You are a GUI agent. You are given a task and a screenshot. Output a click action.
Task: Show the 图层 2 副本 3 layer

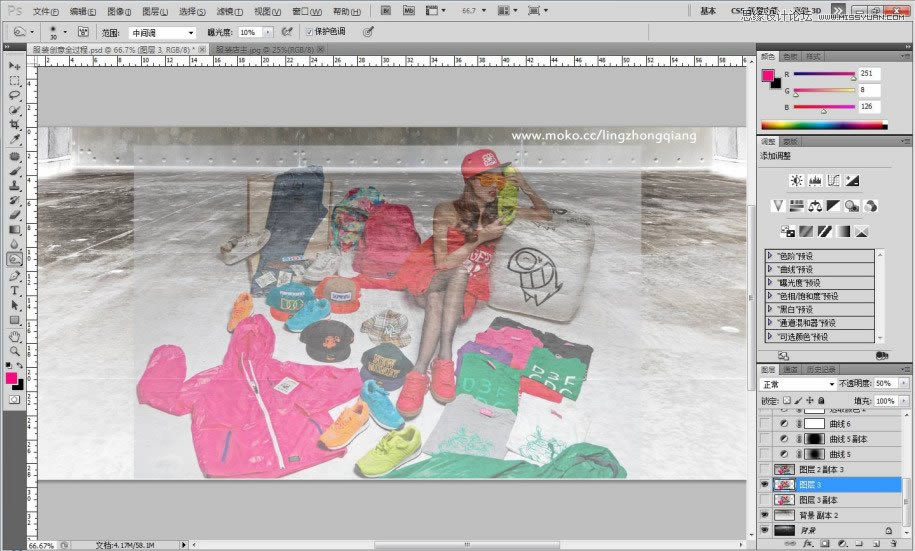765,469
